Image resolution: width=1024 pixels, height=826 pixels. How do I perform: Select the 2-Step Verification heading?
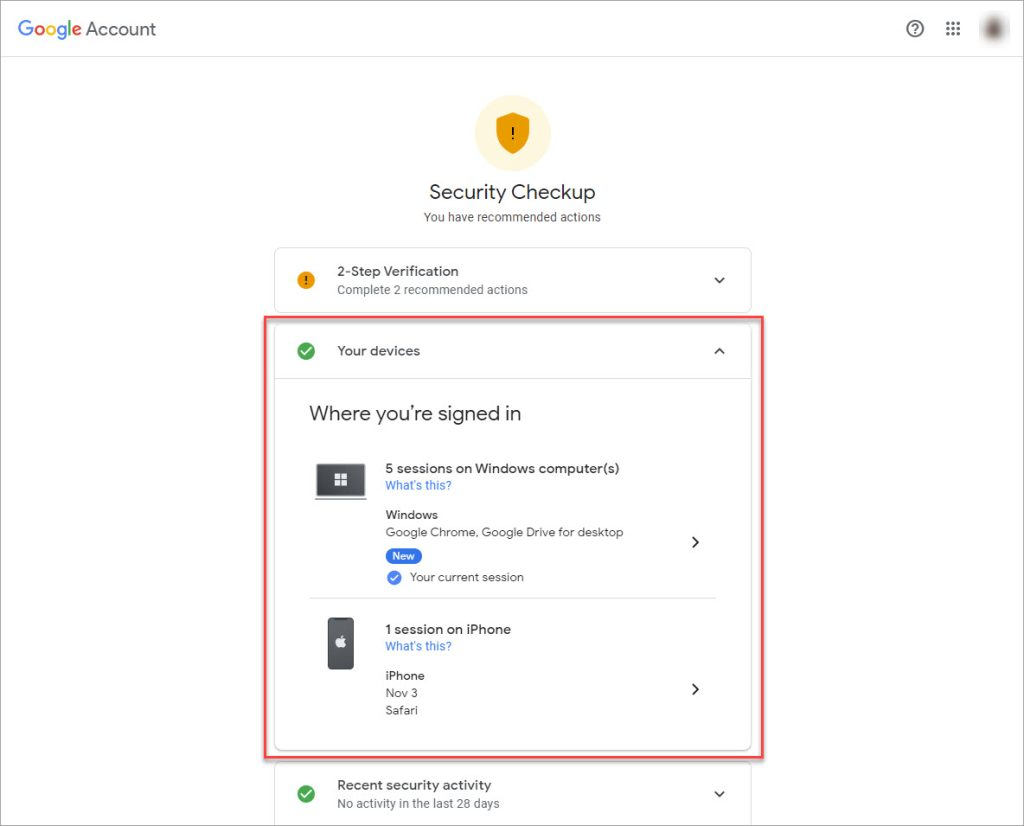coord(398,271)
